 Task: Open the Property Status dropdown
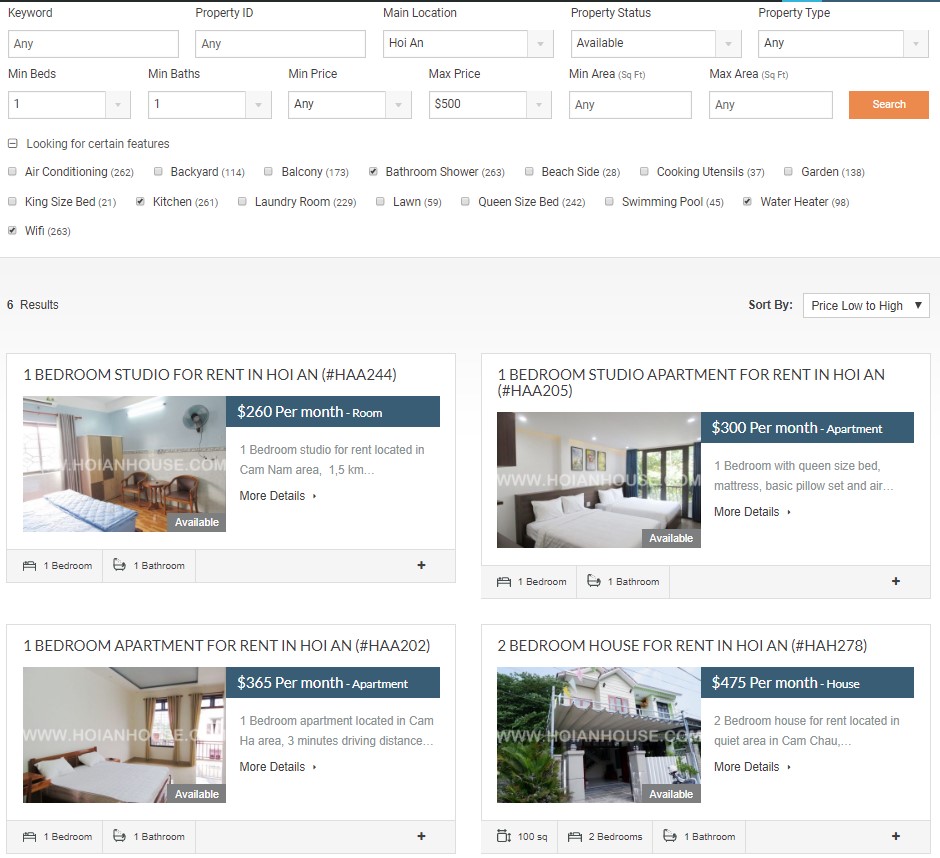[656, 44]
